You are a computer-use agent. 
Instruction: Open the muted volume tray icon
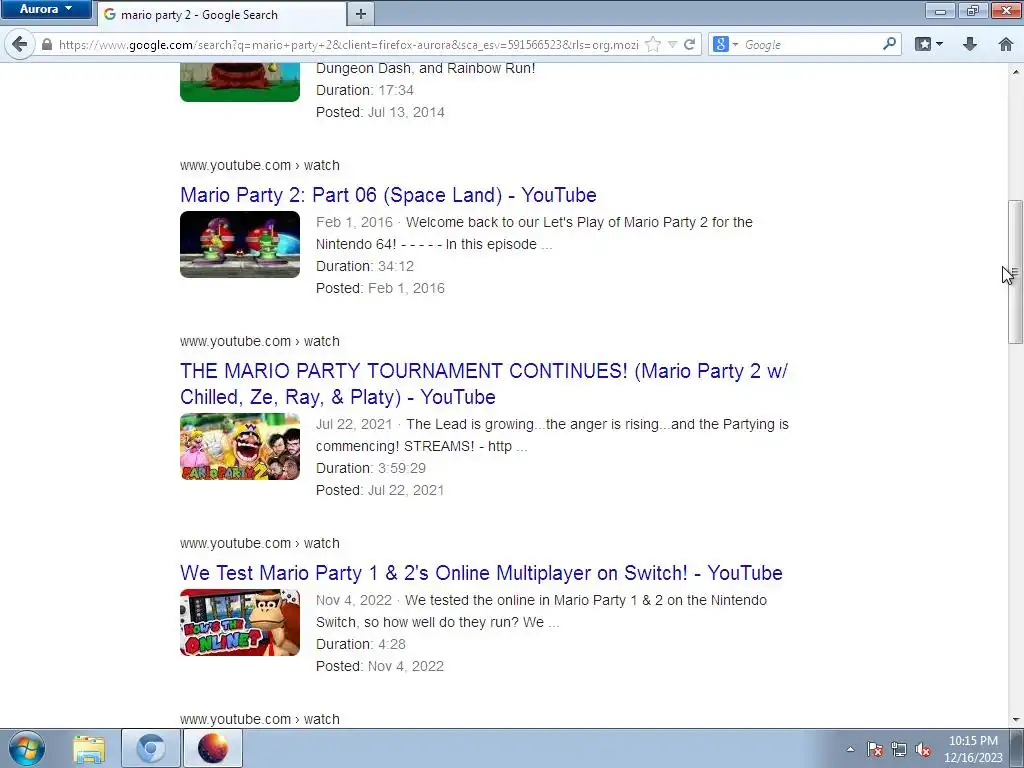[923, 750]
